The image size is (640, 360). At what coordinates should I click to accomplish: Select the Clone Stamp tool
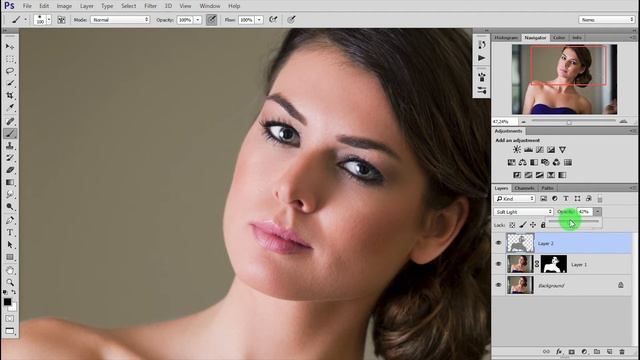point(10,146)
